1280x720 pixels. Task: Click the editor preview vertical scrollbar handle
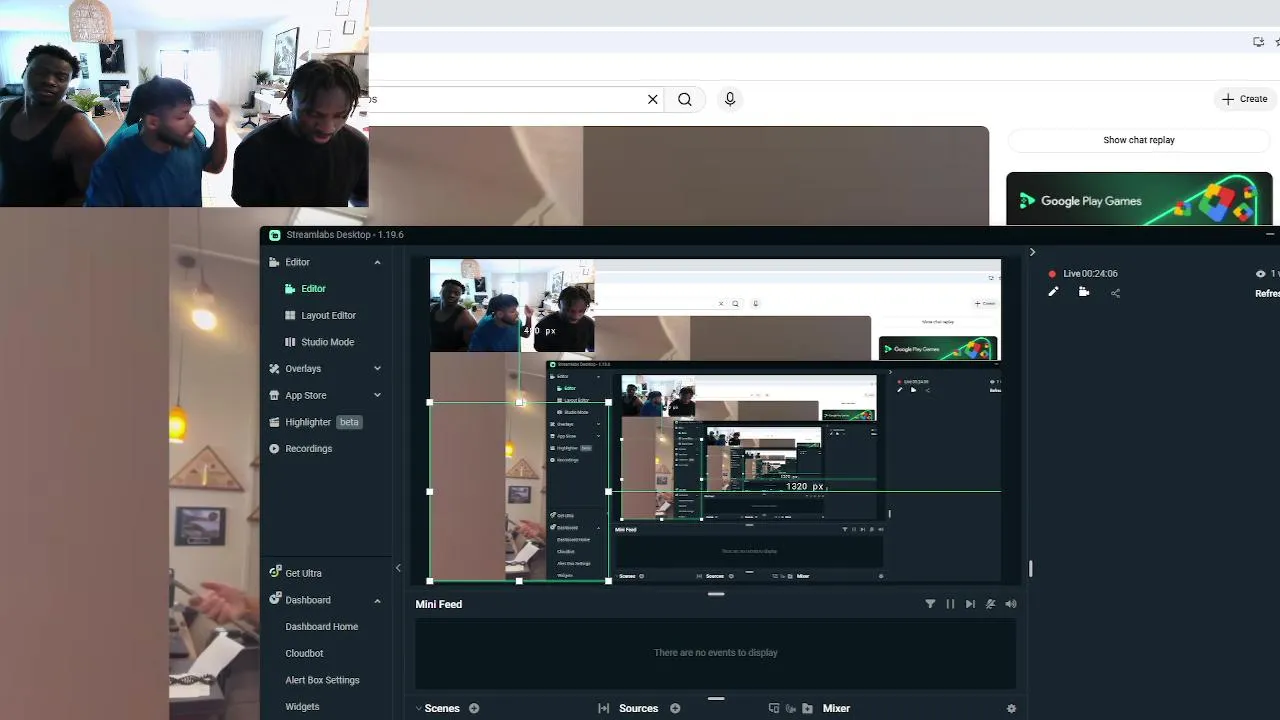[x=1030, y=568]
